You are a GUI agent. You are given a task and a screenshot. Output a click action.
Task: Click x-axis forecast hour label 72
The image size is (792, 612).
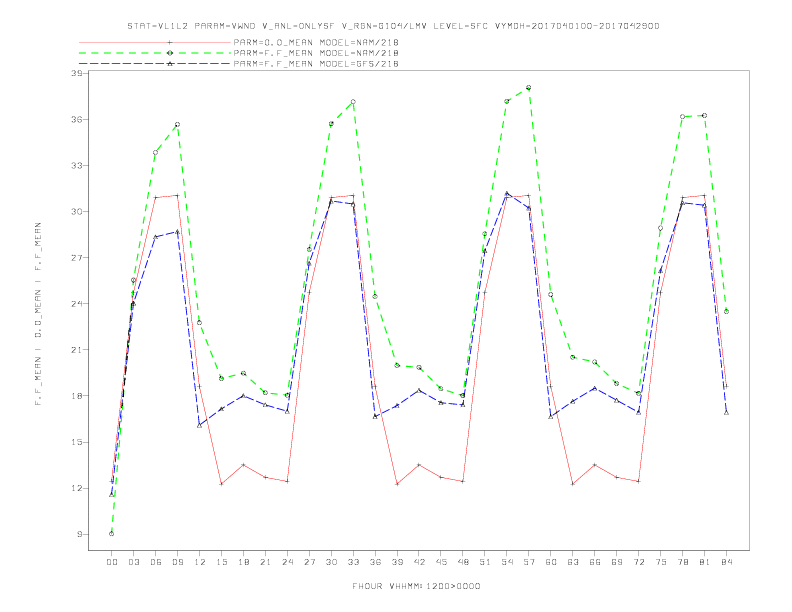point(638,562)
